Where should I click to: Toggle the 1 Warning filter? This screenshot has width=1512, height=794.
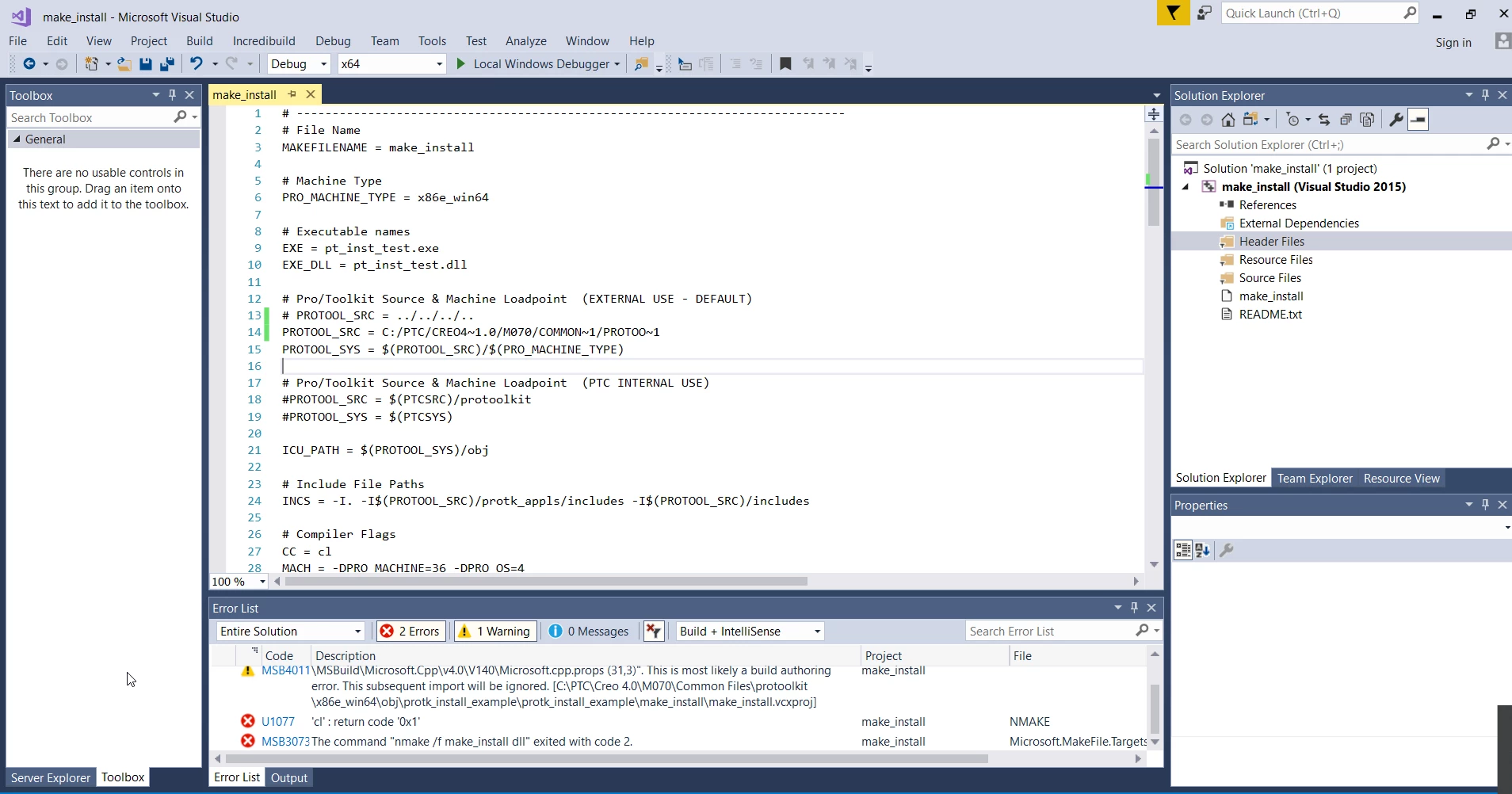[x=494, y=632]
